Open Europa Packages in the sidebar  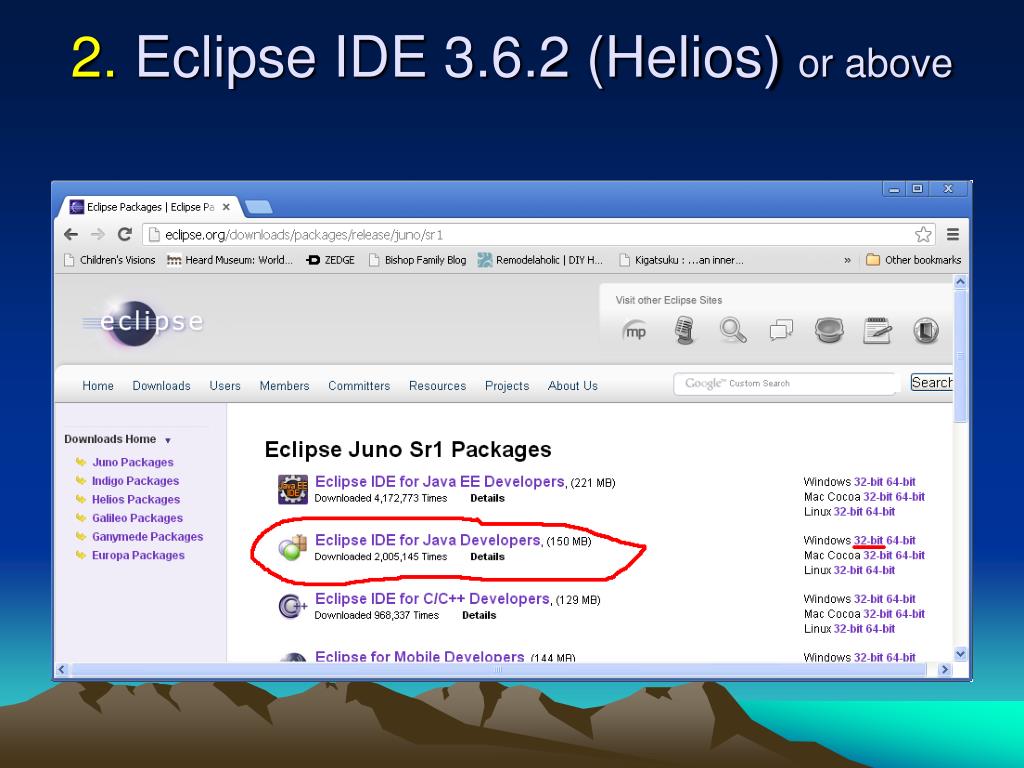138,555
